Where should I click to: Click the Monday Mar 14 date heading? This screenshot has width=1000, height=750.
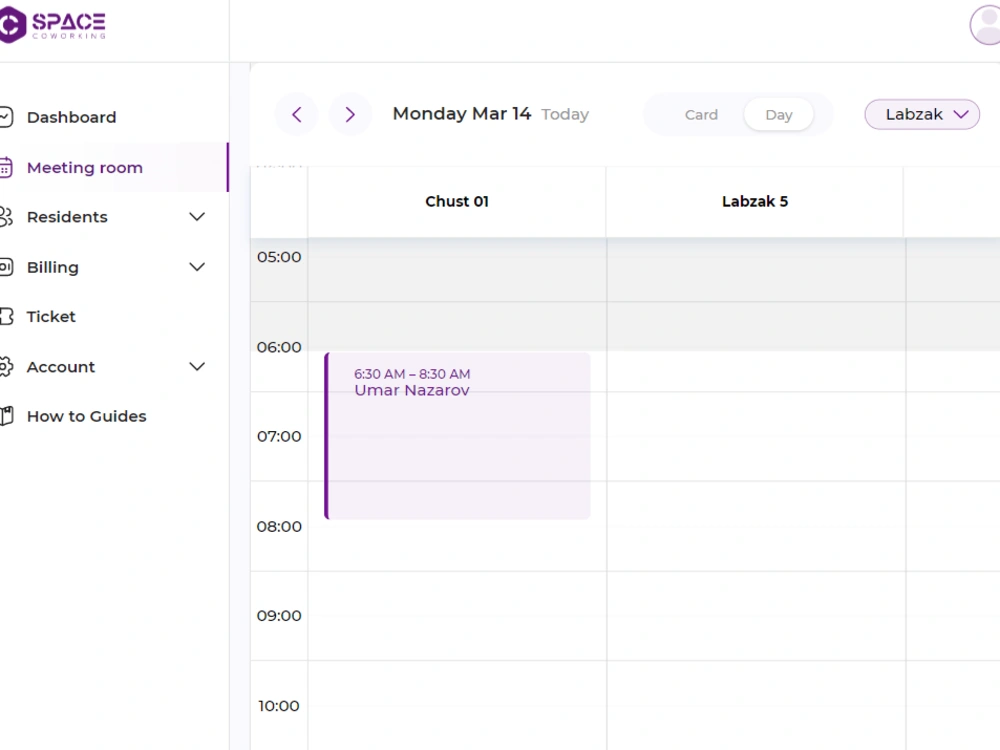click(x=462, y=114)
